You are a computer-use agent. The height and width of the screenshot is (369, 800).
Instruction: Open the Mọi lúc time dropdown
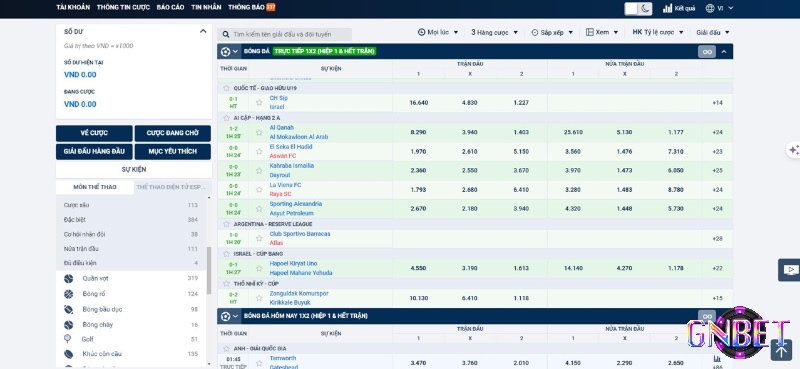pyautogui.click(x=438, y=32)
